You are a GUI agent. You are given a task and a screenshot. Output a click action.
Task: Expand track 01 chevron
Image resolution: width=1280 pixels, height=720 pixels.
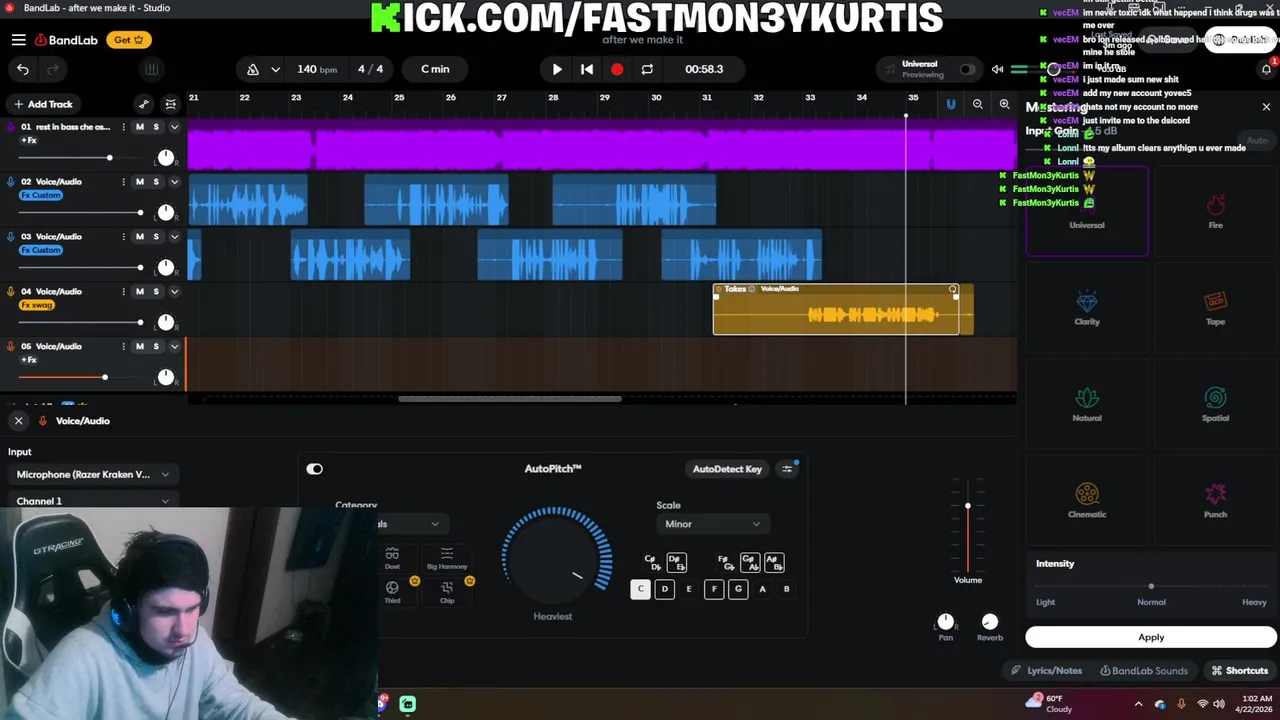174,127
